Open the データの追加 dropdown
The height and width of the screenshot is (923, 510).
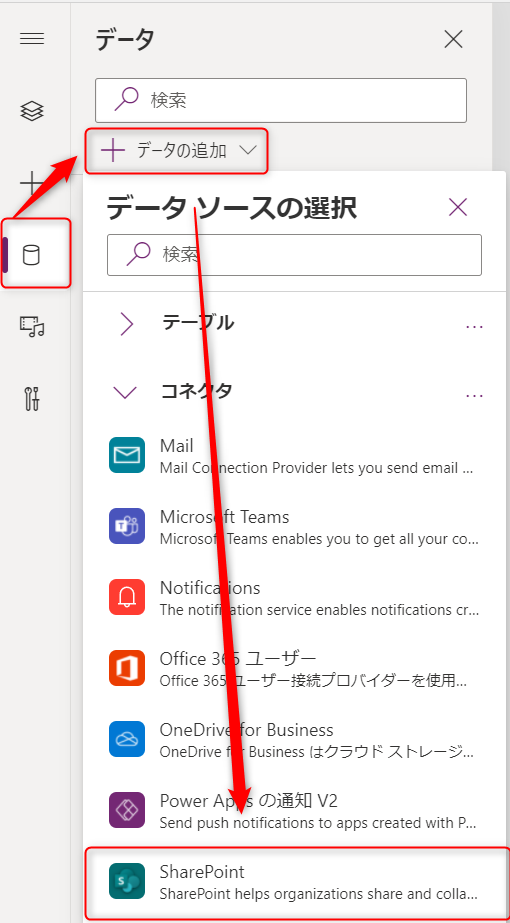tap(177, 151)
